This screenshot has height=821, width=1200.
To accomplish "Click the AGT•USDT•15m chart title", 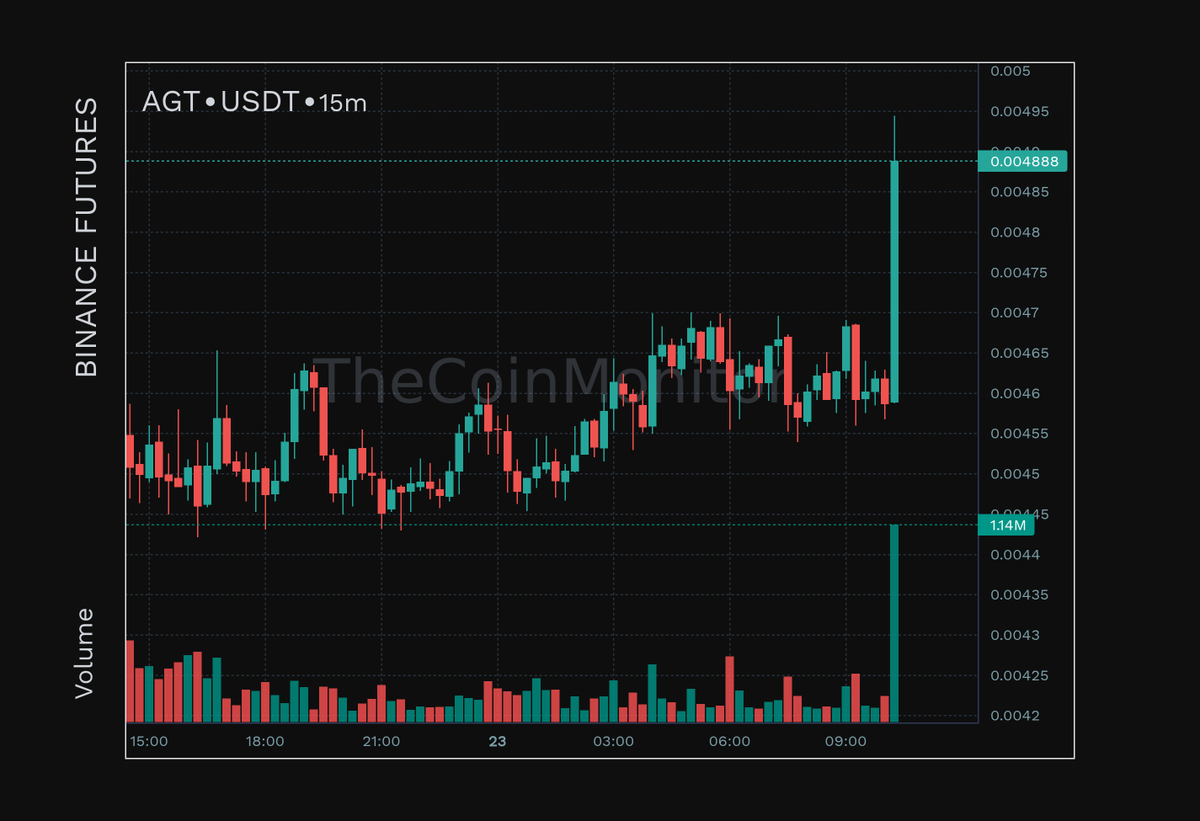I will tap(255, 101).
